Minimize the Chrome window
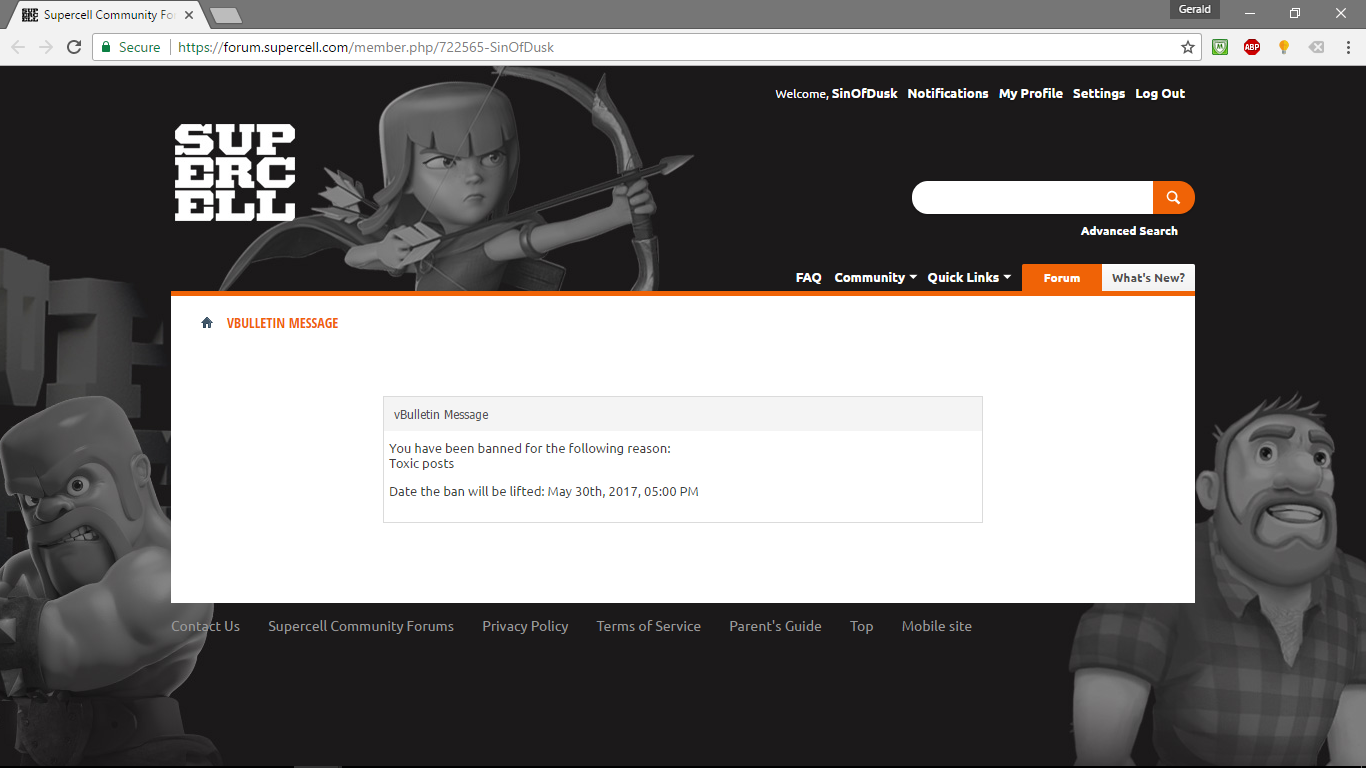Screen dimensions: 1366x768 [1250, 13]
